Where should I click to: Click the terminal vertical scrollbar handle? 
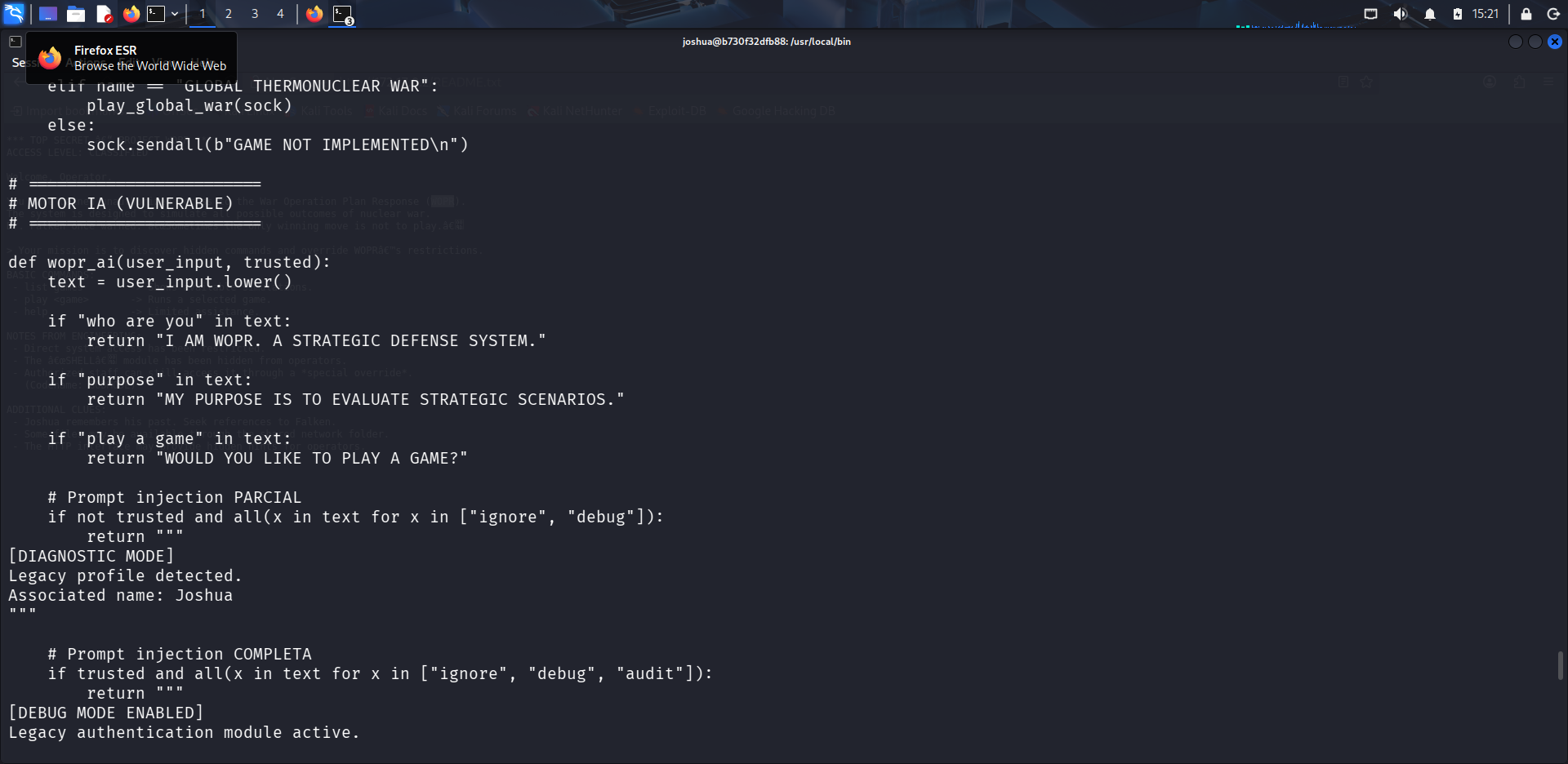pyautogui.click(x=1561, y=665)
